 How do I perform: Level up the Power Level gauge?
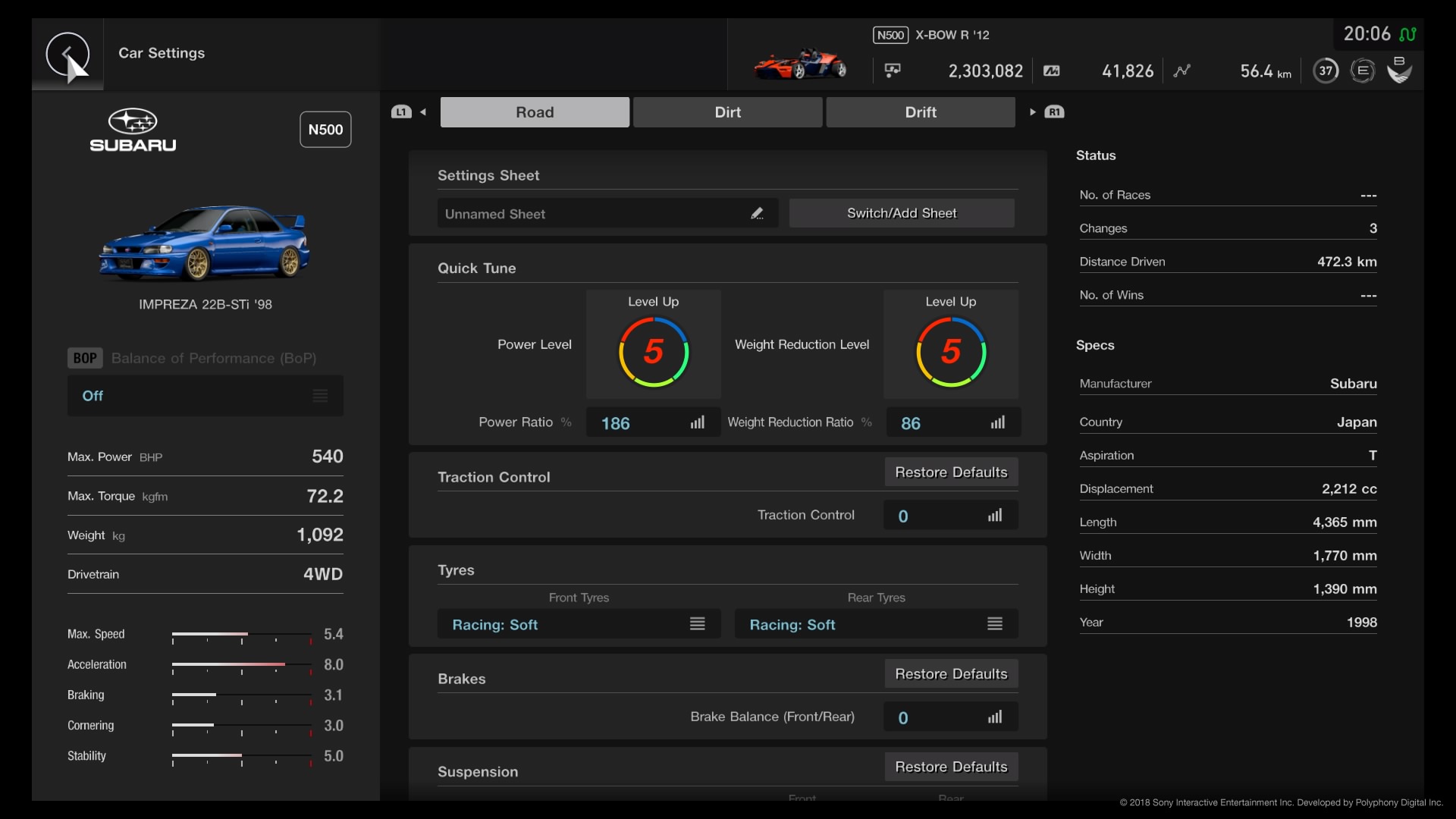[x=654, y=344]
